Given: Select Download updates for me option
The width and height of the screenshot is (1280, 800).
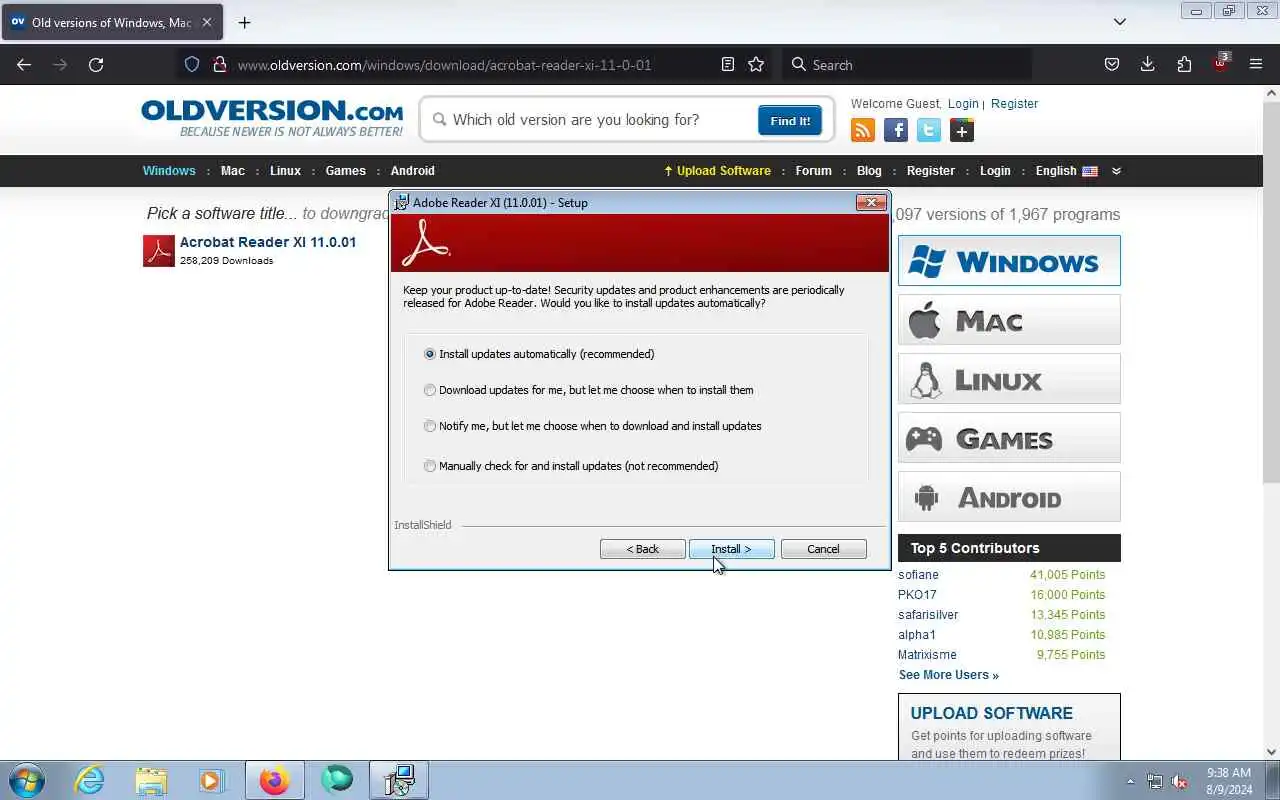Looking at the screenshot, I should [x=589, y=390].
